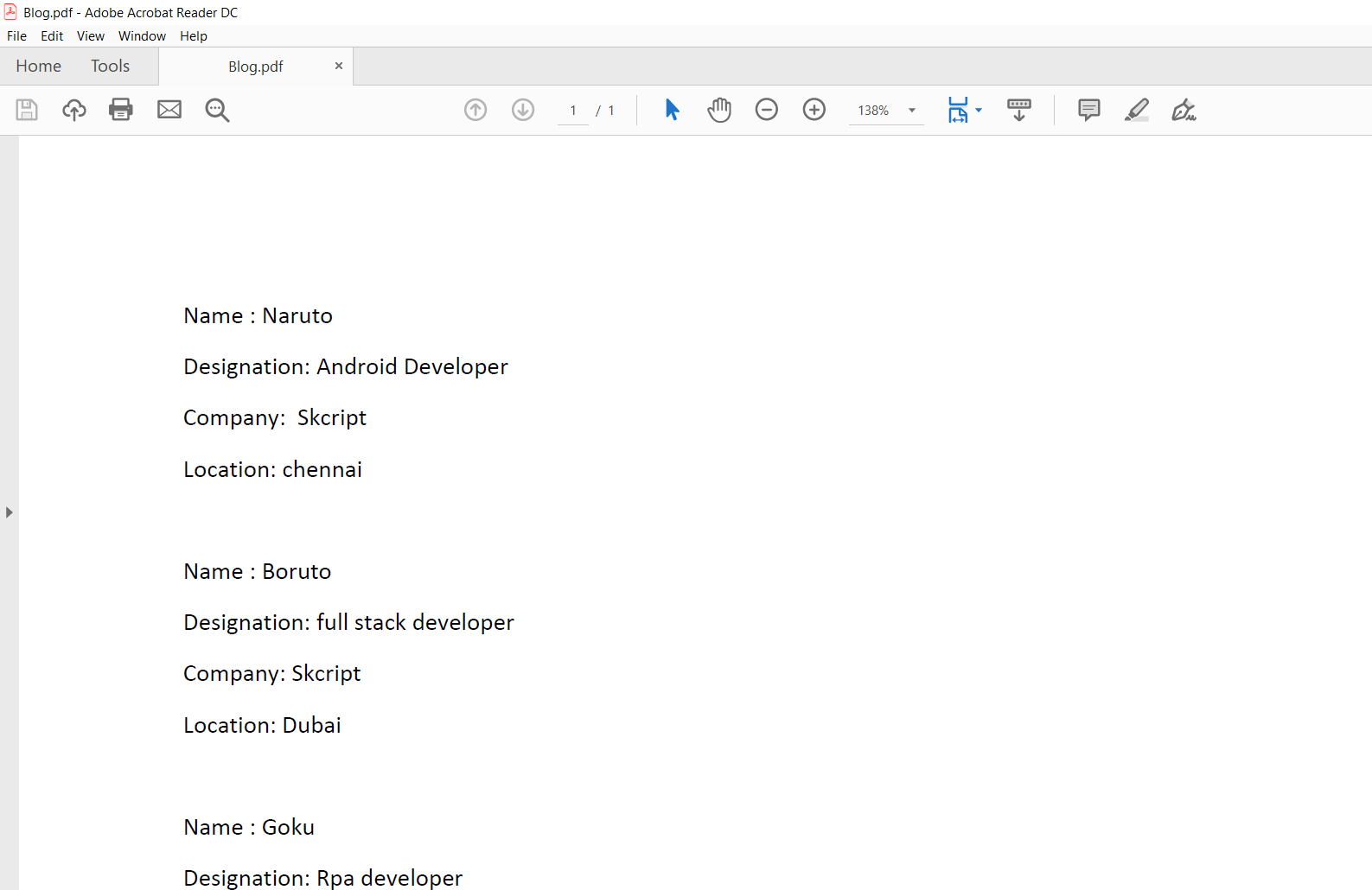This screenshot has width=1372, height=890.
Task: Open the Find text magnifier tool
Action: click(217, 110)
